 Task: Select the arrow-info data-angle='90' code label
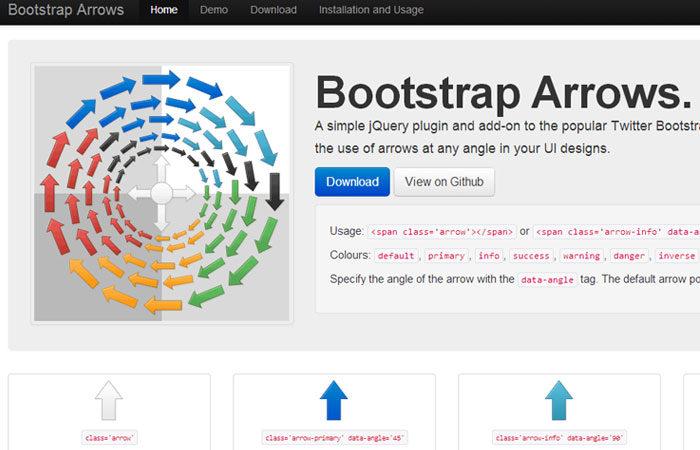559,438
